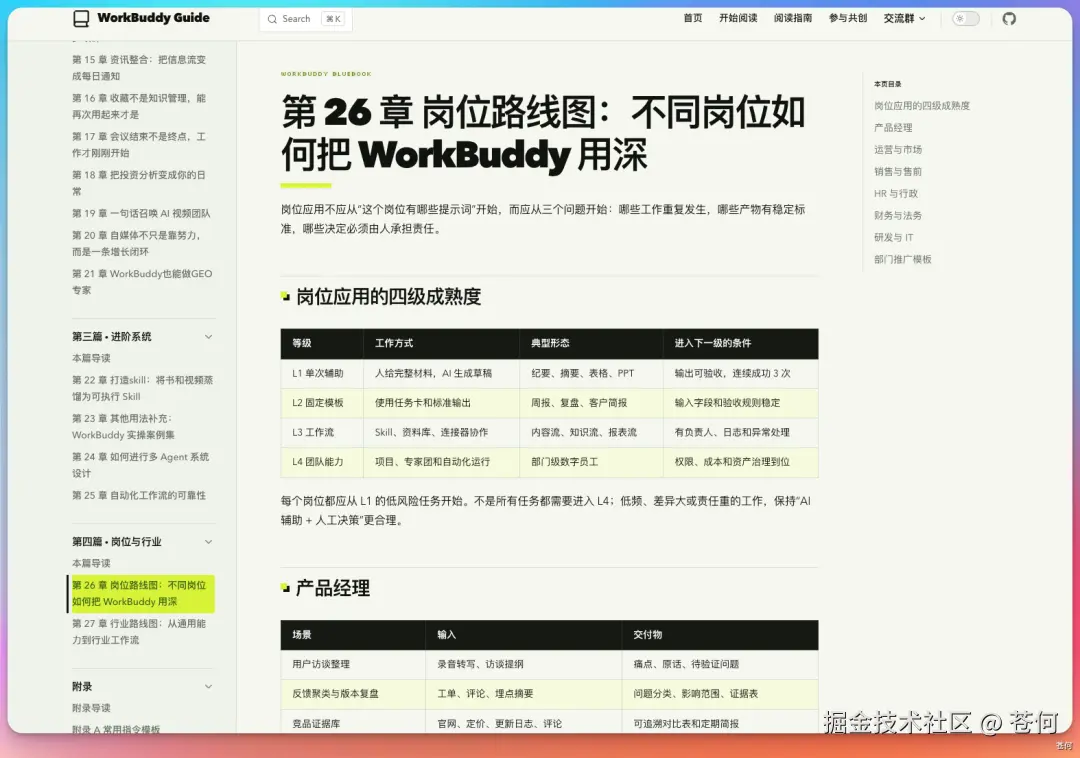Open chapter 19 一句话召唤 AI 视频团队
The image size is (1080, 758).
pos(141,213)
